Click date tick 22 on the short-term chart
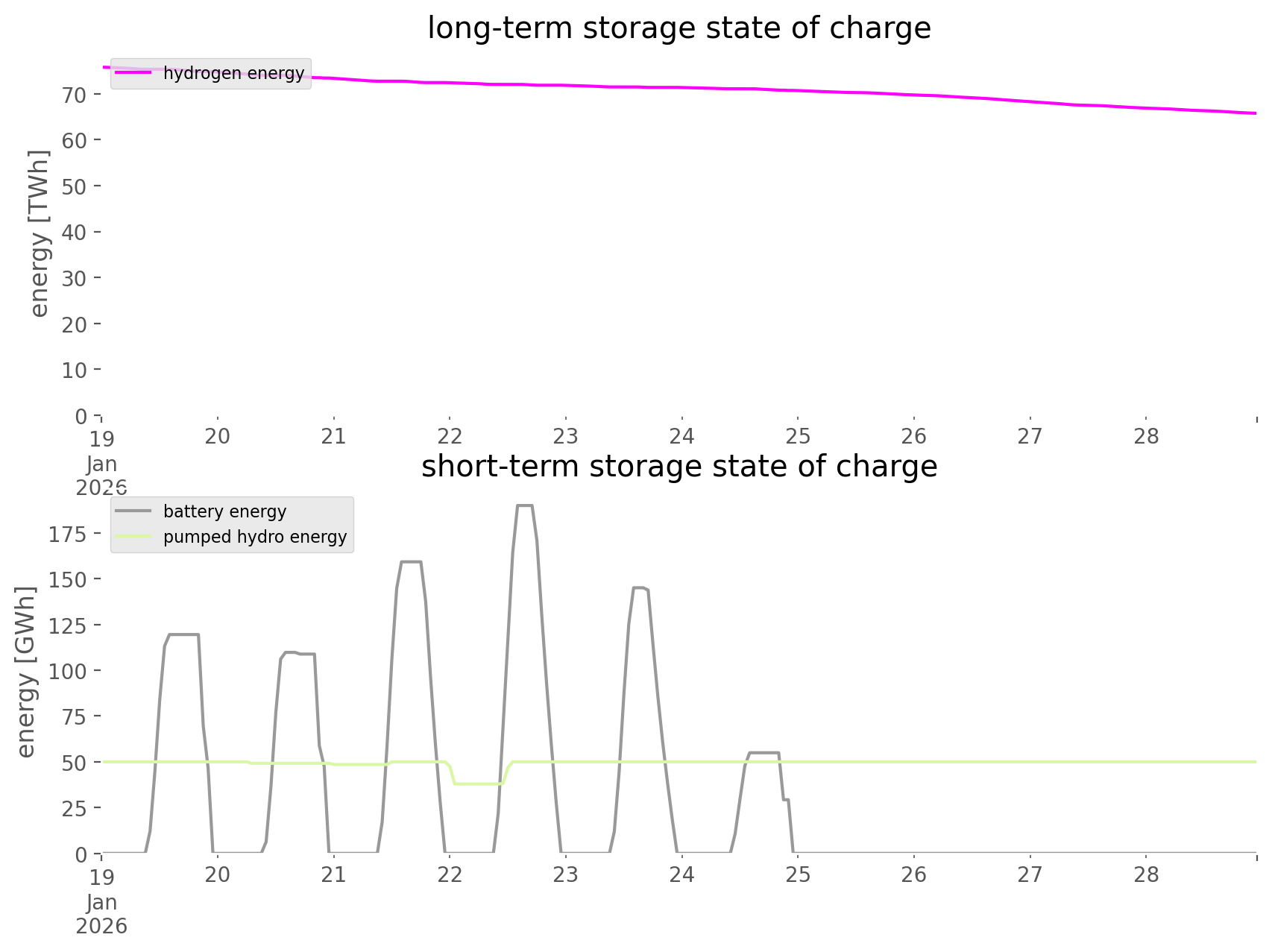The width and height of the screenshot is (1272, 952). pos(450,874)
